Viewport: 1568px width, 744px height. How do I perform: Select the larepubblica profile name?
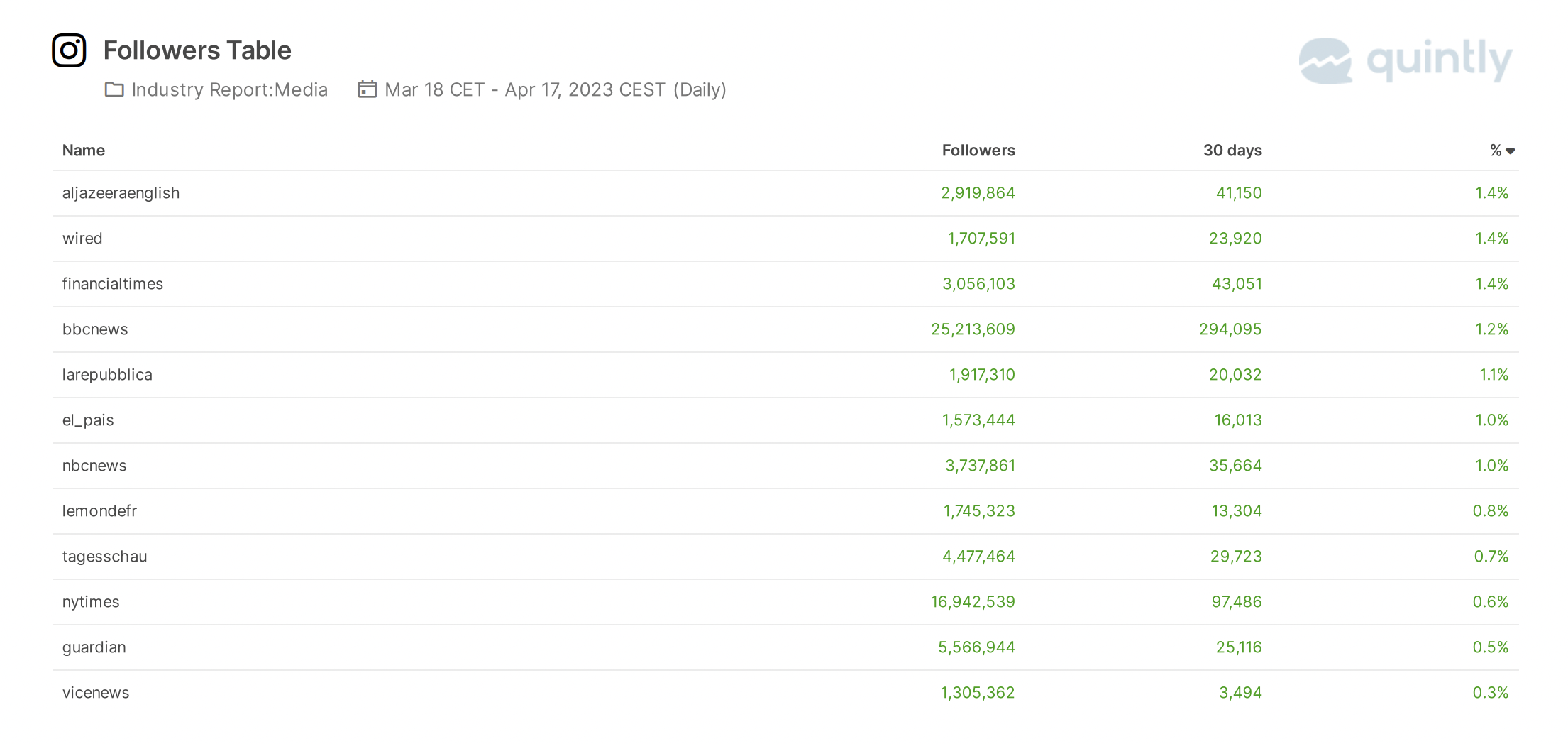click(x=107, y=375)
